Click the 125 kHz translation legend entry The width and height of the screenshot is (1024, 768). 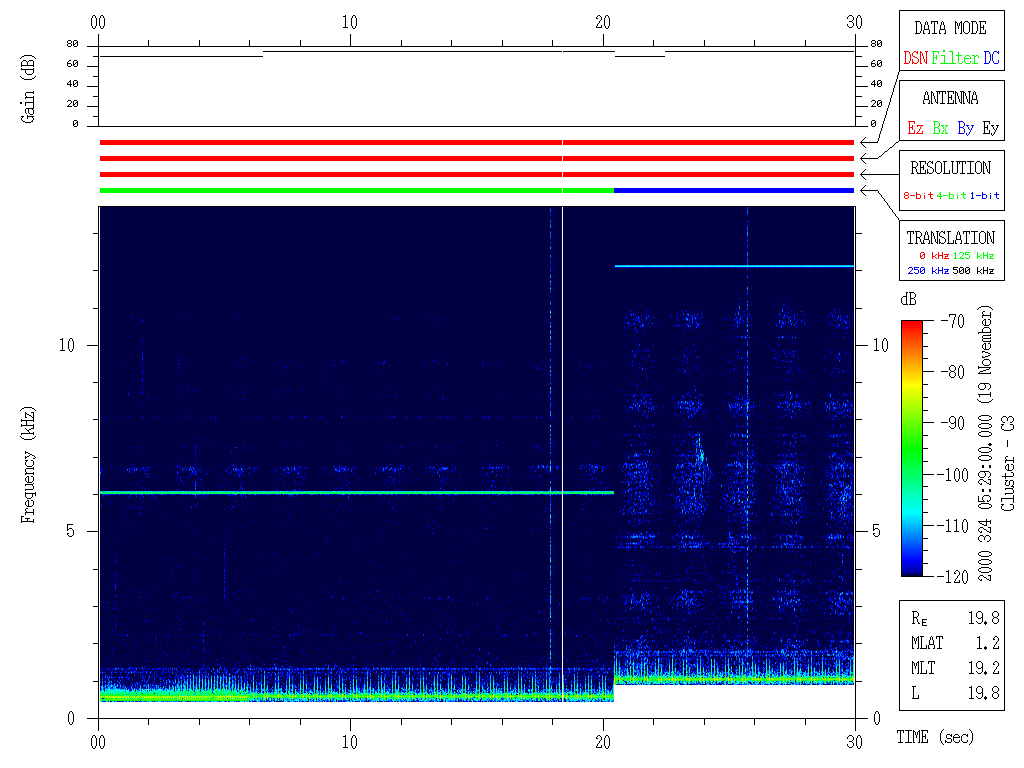click(973, 256)
